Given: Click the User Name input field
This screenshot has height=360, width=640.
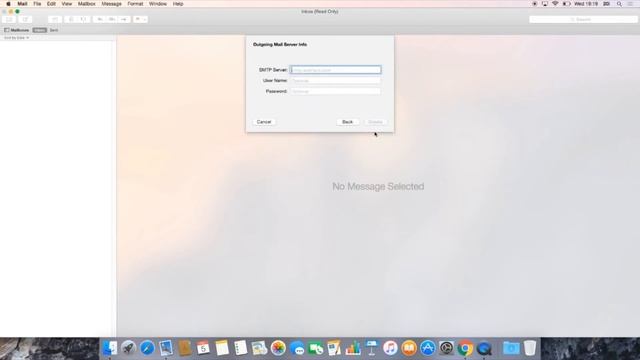Looking at the screenshot, I should coord(336,80).
